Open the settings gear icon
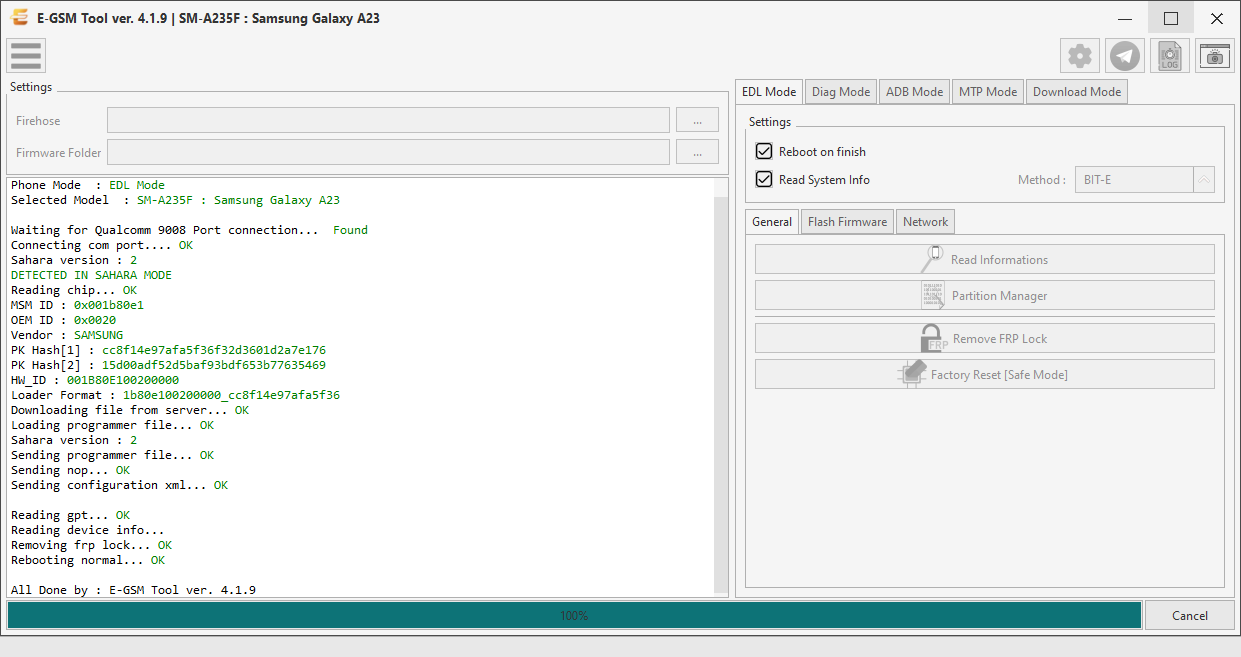 point(1080,56)
